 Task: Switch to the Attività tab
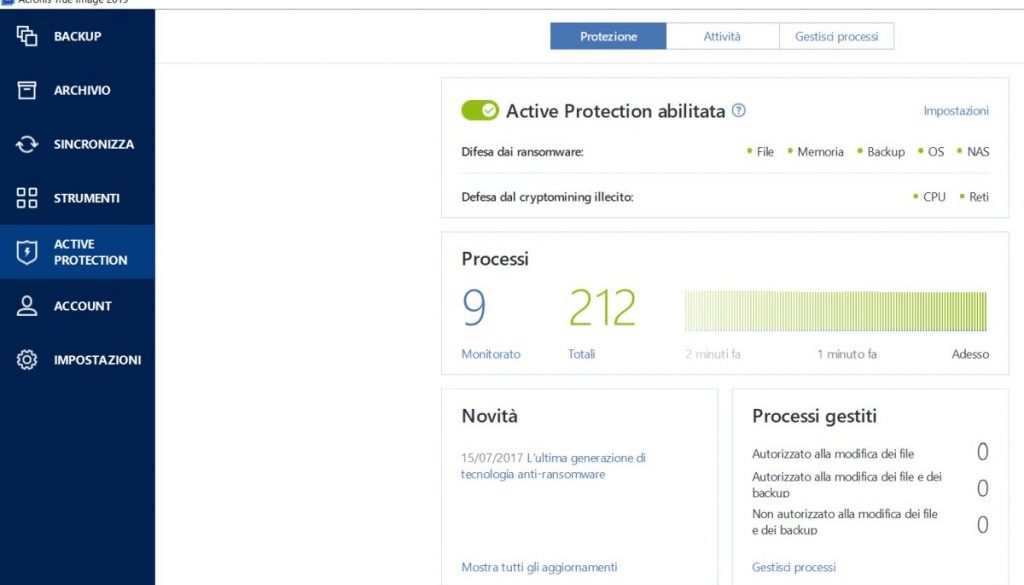(x=722, y=37)
